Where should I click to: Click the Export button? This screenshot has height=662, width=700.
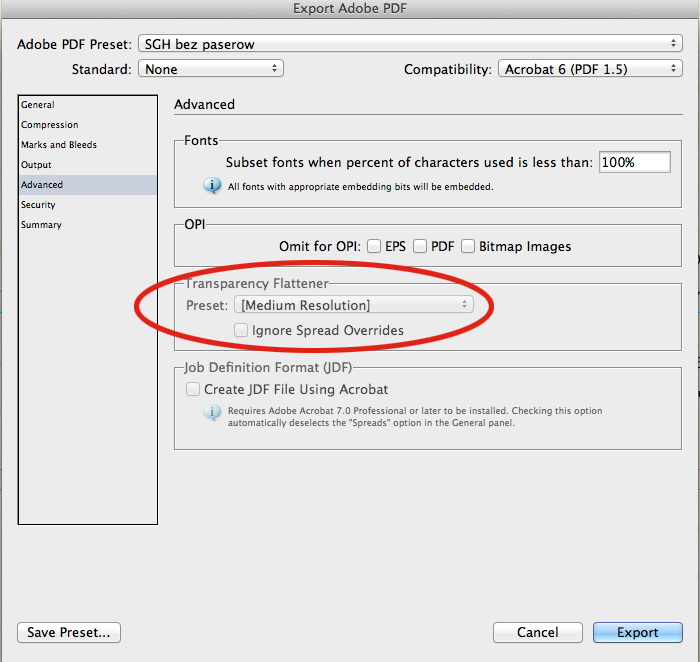pos(638,633)
